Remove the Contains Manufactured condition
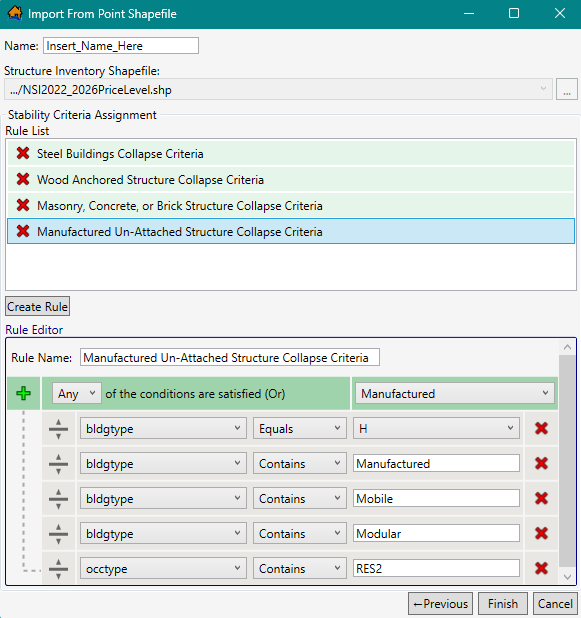Screen dimensions: 581x618 pos(542,464)
